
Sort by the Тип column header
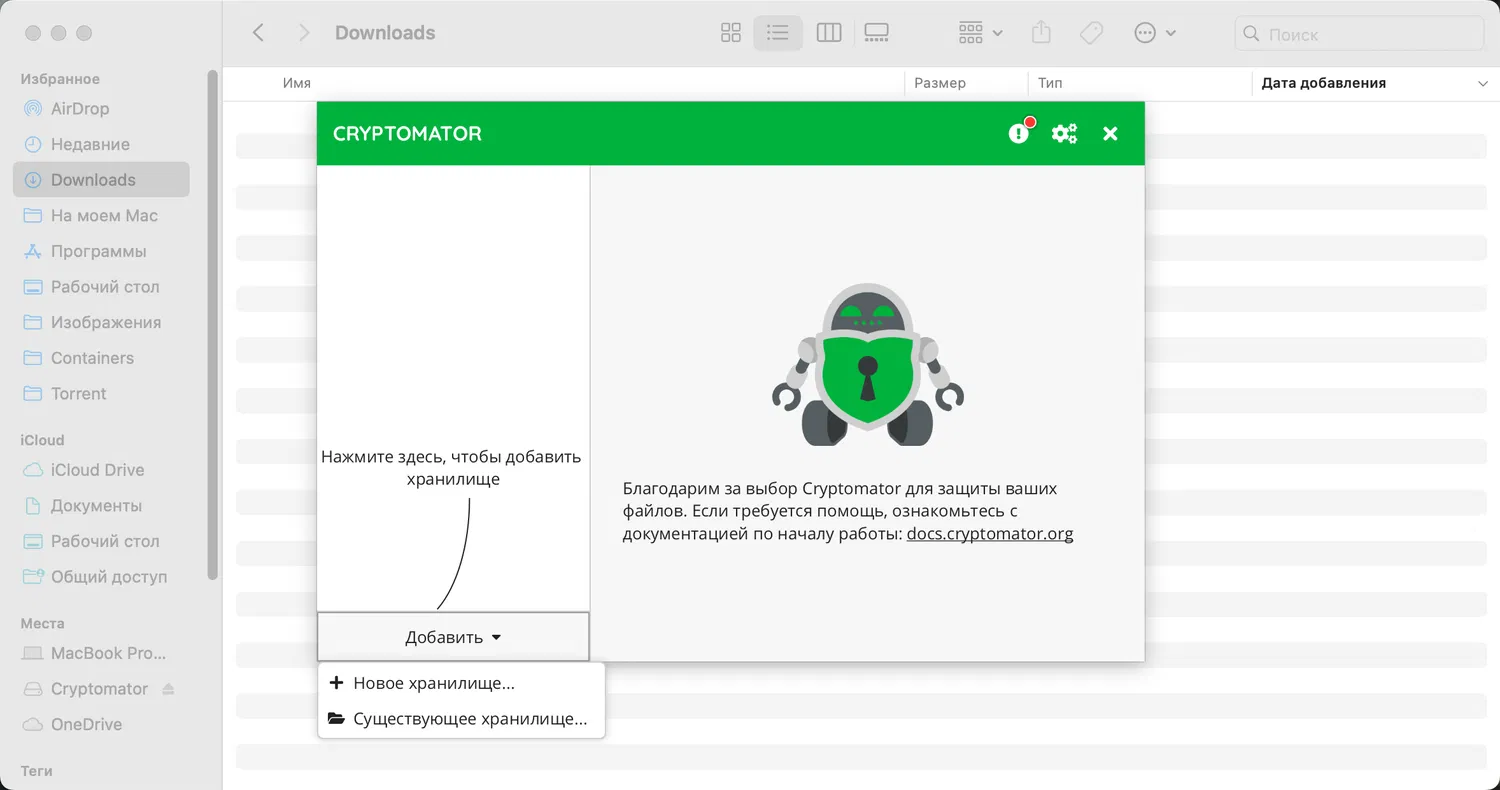click(x=1050, y=83)
